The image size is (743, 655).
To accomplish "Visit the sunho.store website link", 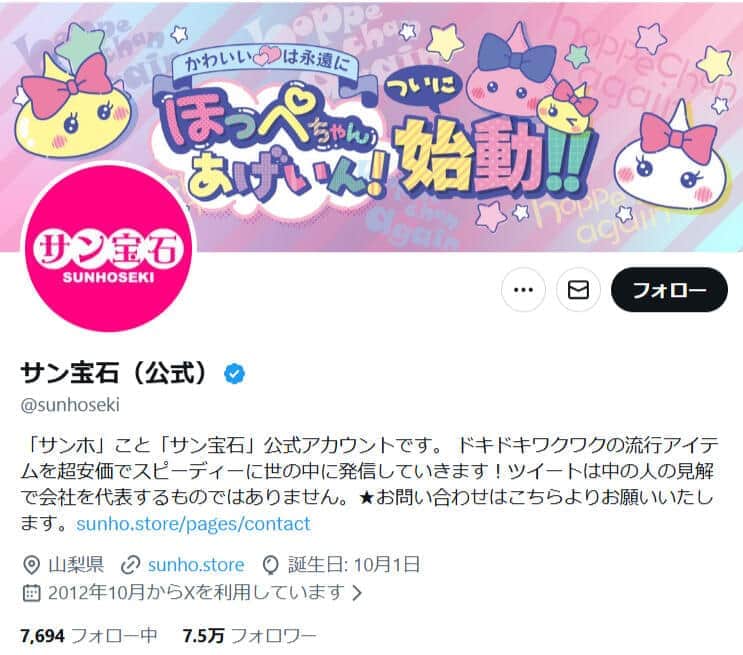I will [196, 565].
